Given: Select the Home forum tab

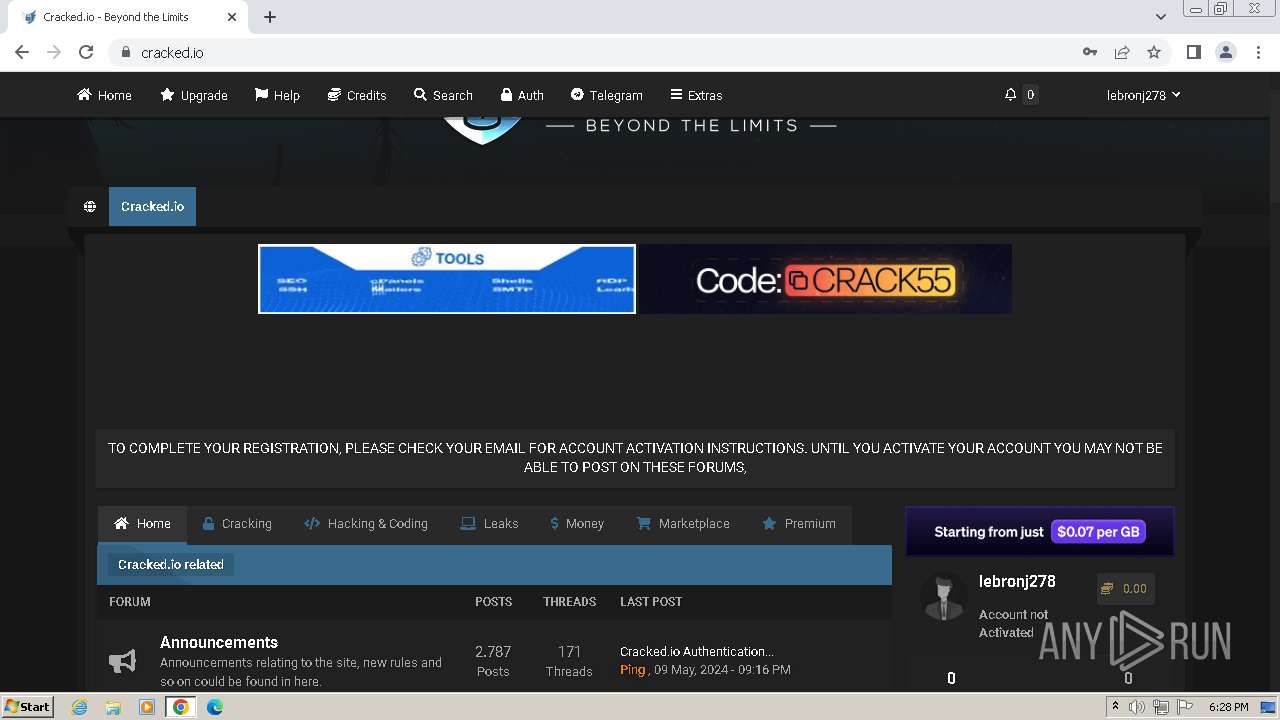Looking at the screenshot, I should point(142,523).
